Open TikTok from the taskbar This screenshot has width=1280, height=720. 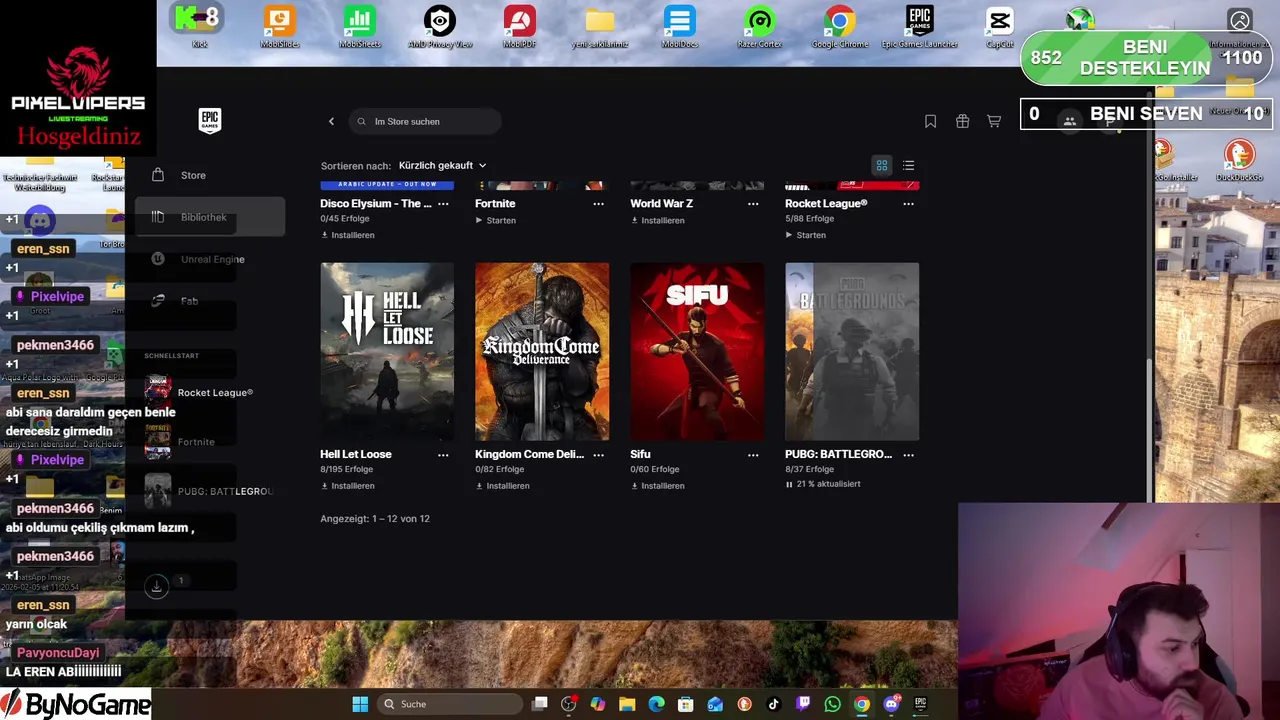(774, 704)
